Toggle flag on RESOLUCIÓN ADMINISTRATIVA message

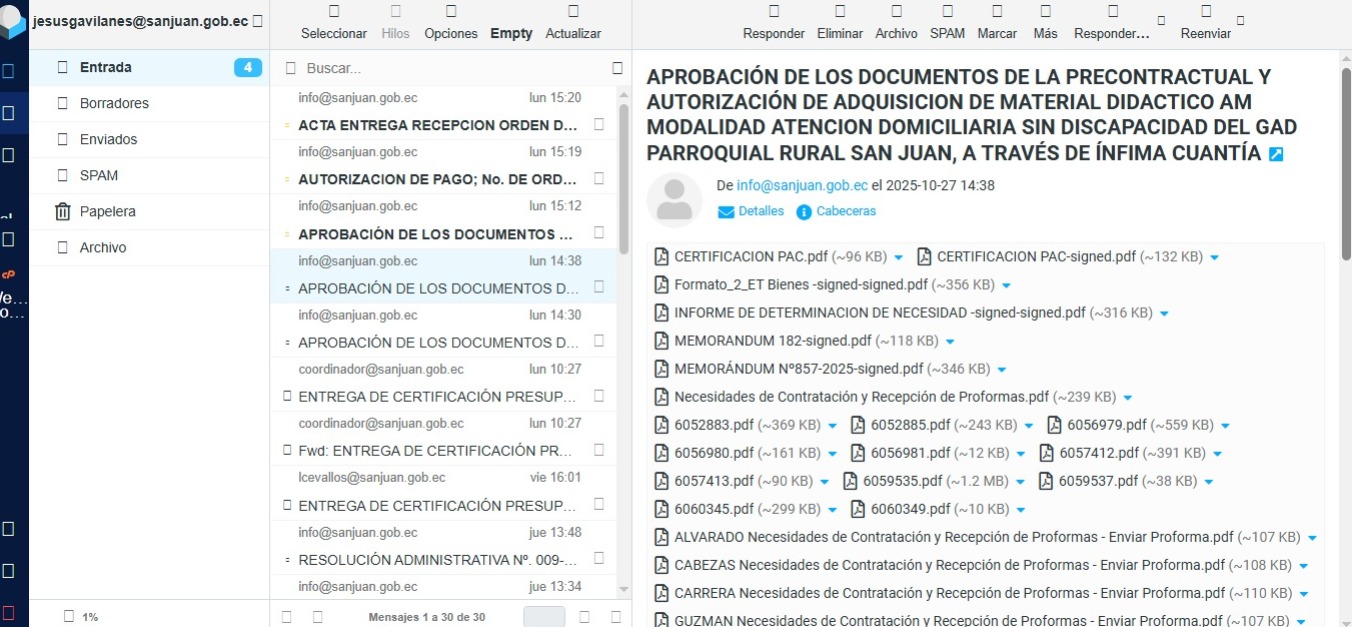599,558
